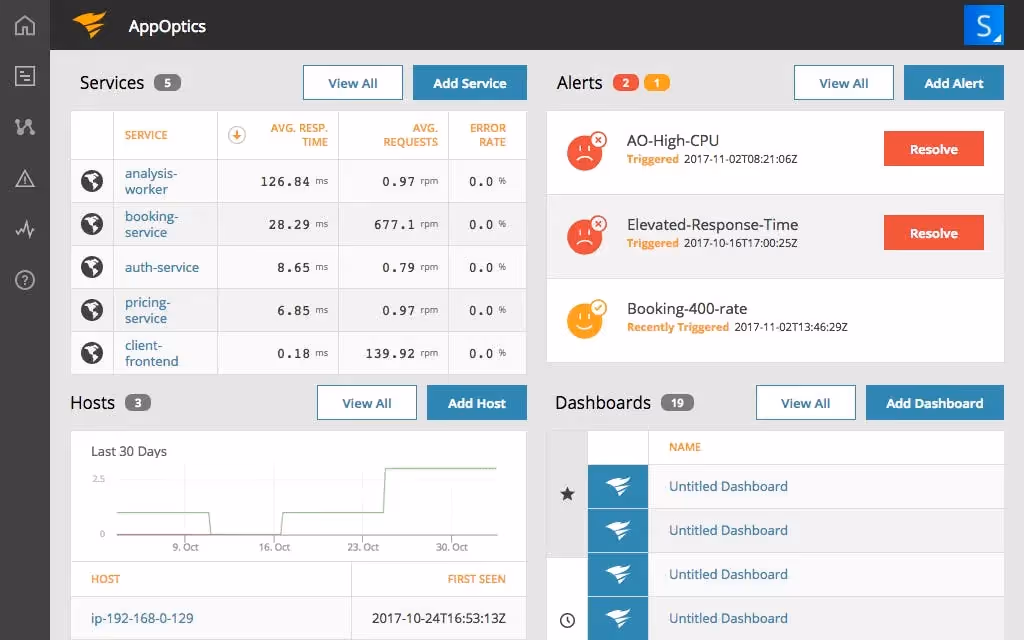Click the first Untitled Dashboard thumbnail
Image resolution: width=1024 pixels, height=640 pixels.
[618, 486]
